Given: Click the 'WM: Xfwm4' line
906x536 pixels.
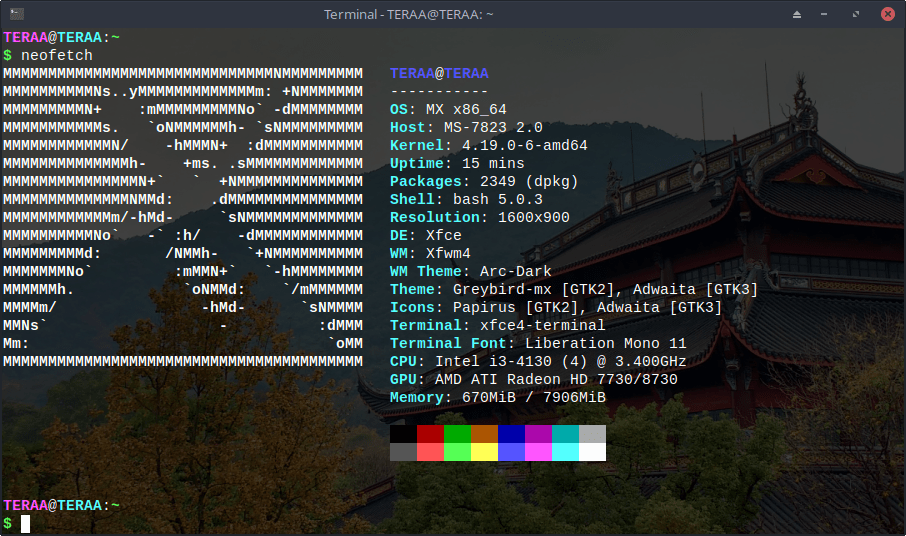Looking at the screenshot, I should click(x=430, y=253).
